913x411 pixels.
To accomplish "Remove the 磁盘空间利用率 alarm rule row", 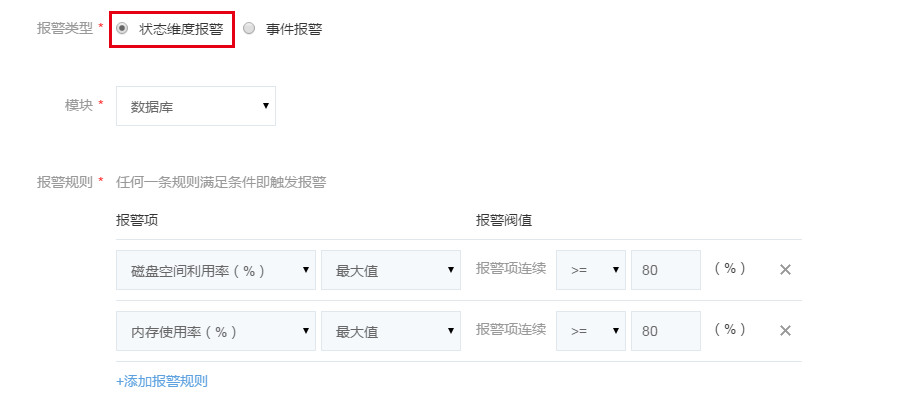I will point(785,270).
